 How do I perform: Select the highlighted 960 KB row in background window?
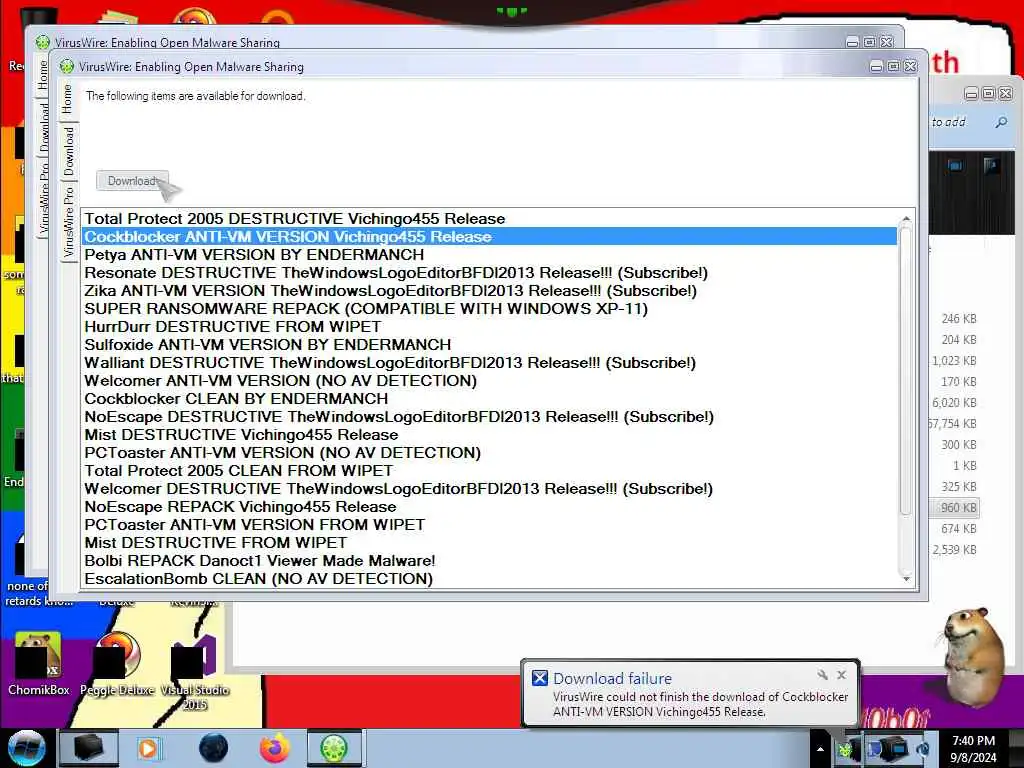[954, 507]
